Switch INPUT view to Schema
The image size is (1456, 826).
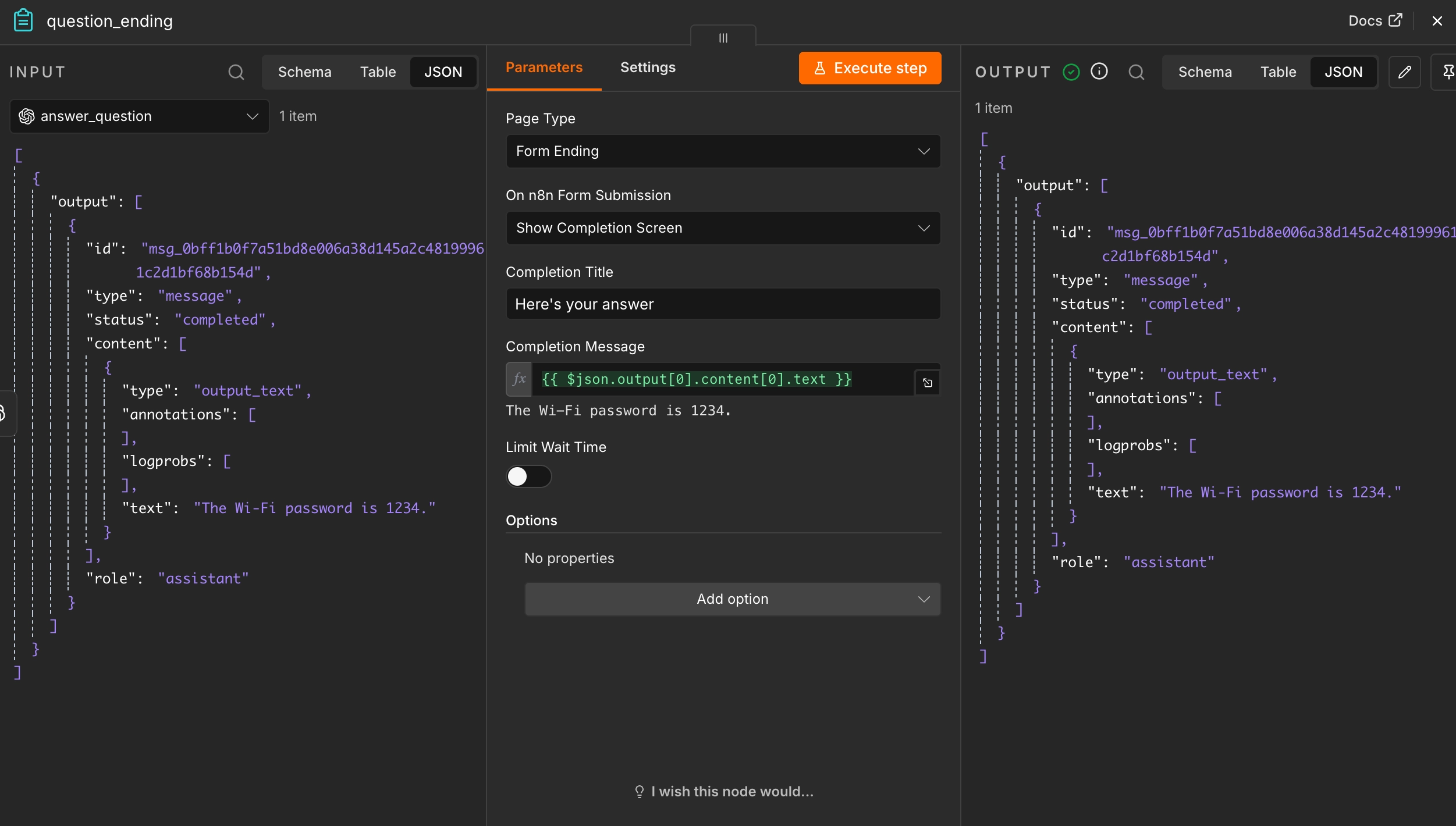(x=304, y=72)
